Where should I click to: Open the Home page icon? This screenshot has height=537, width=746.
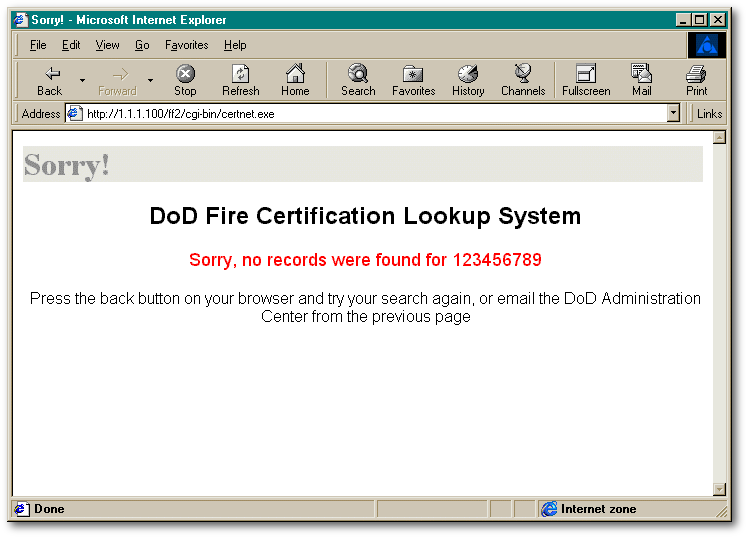(x=295, y=80)
